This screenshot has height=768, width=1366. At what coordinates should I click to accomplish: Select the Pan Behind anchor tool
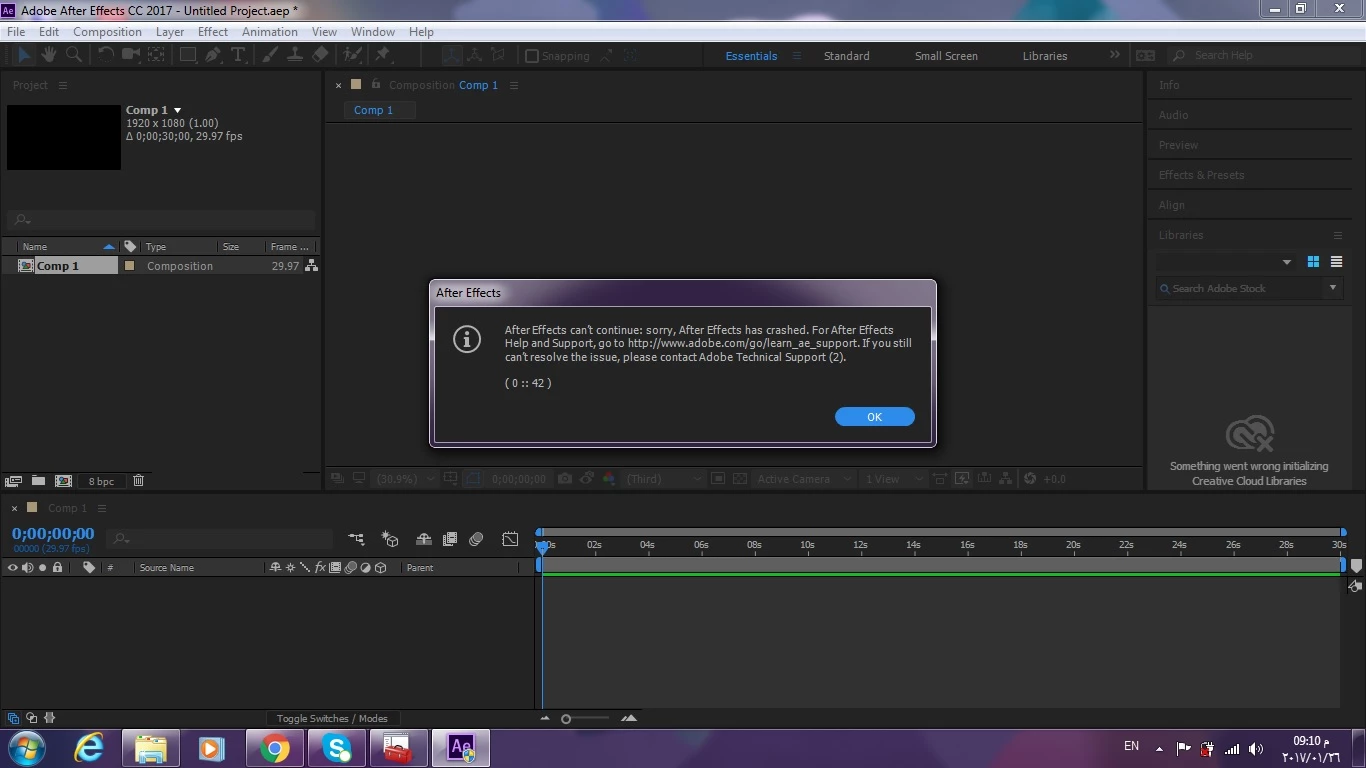pyautogui.click(x=157, y=55)
